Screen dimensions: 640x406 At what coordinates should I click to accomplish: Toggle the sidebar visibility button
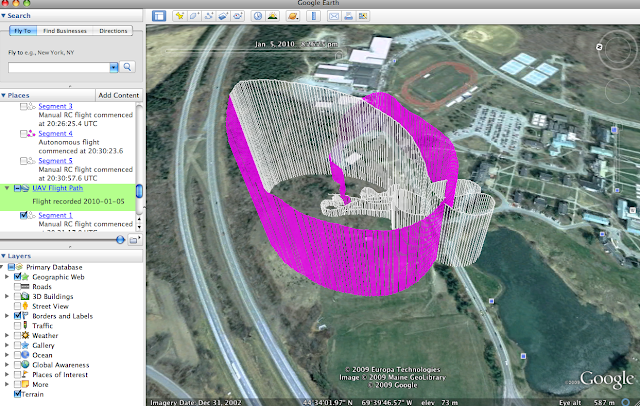(x=159, y=16)
